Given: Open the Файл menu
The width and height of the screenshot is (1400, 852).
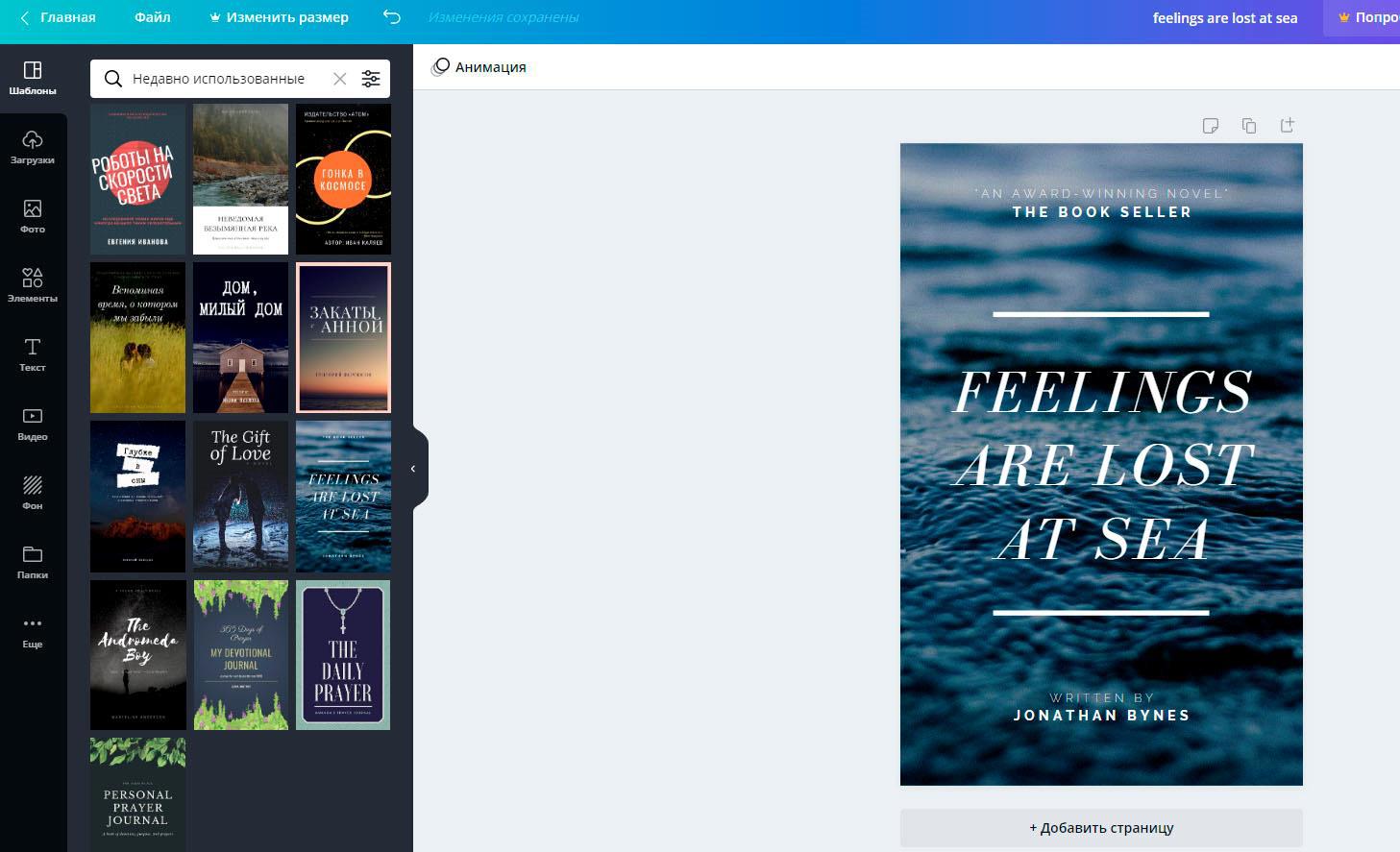Looking at the screenshot, I should (x=153, y=17).
